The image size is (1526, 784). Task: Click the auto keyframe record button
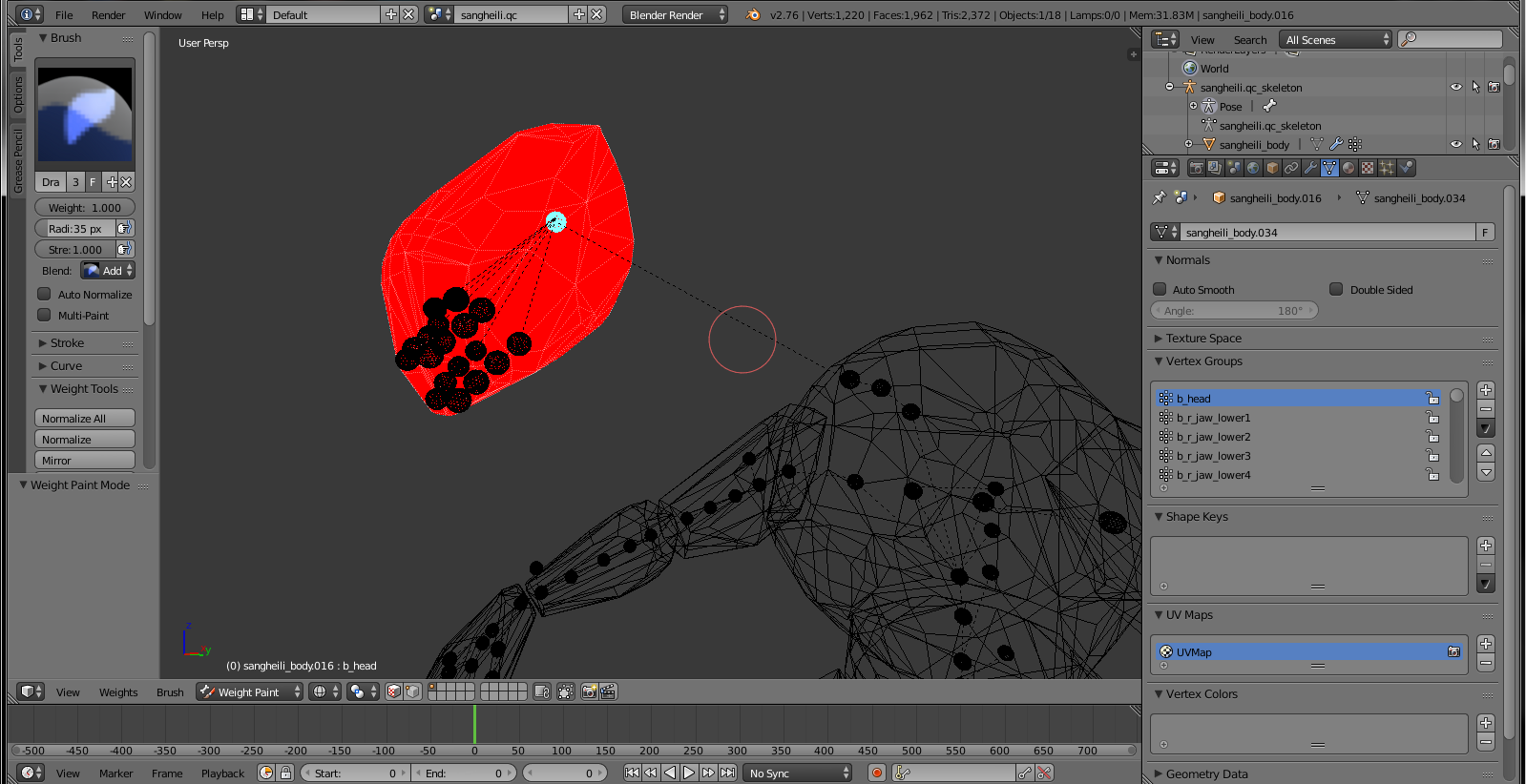876,773
